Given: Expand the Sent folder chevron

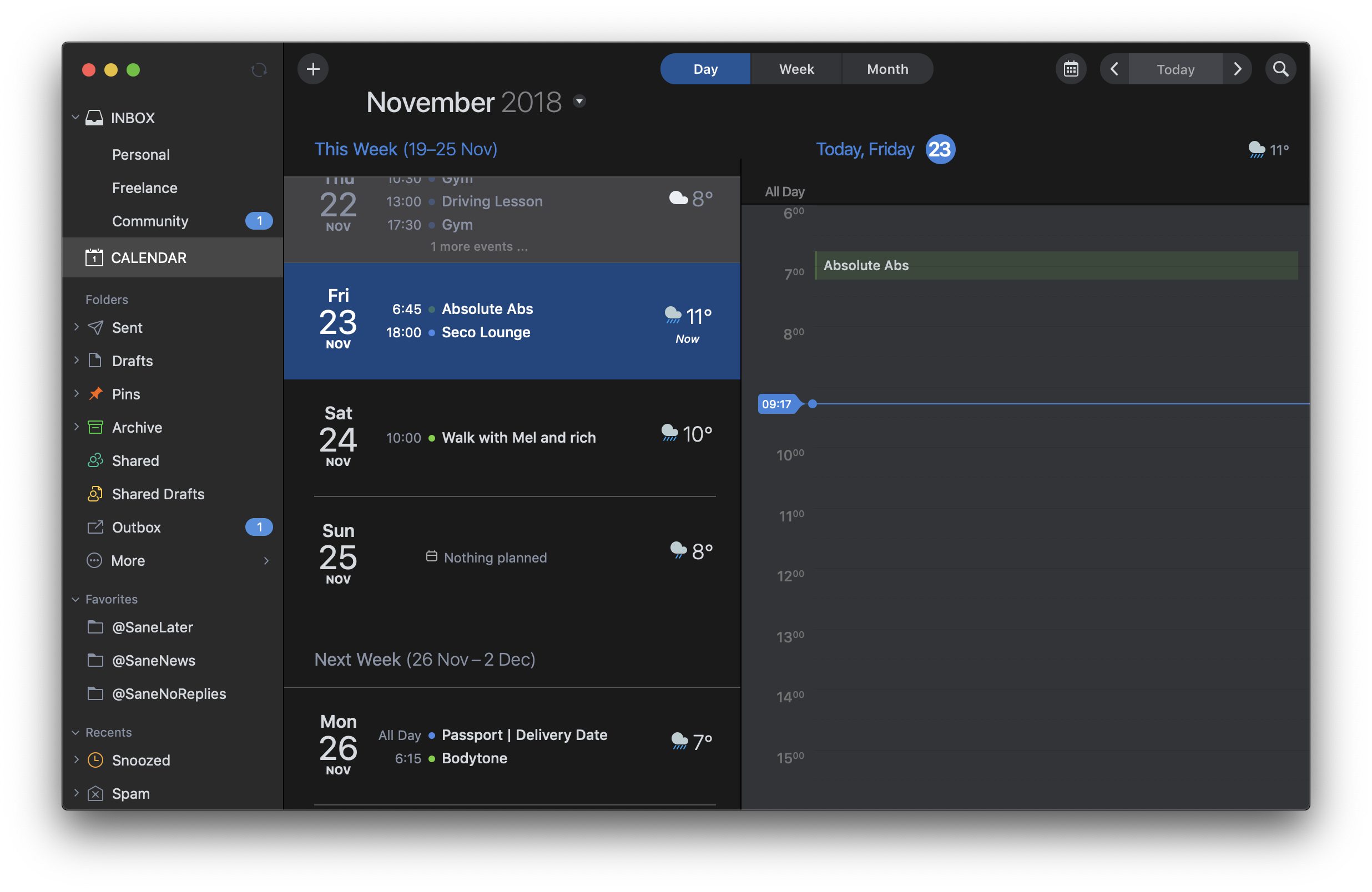Looking at the screenshot, I should pos(76,327).
